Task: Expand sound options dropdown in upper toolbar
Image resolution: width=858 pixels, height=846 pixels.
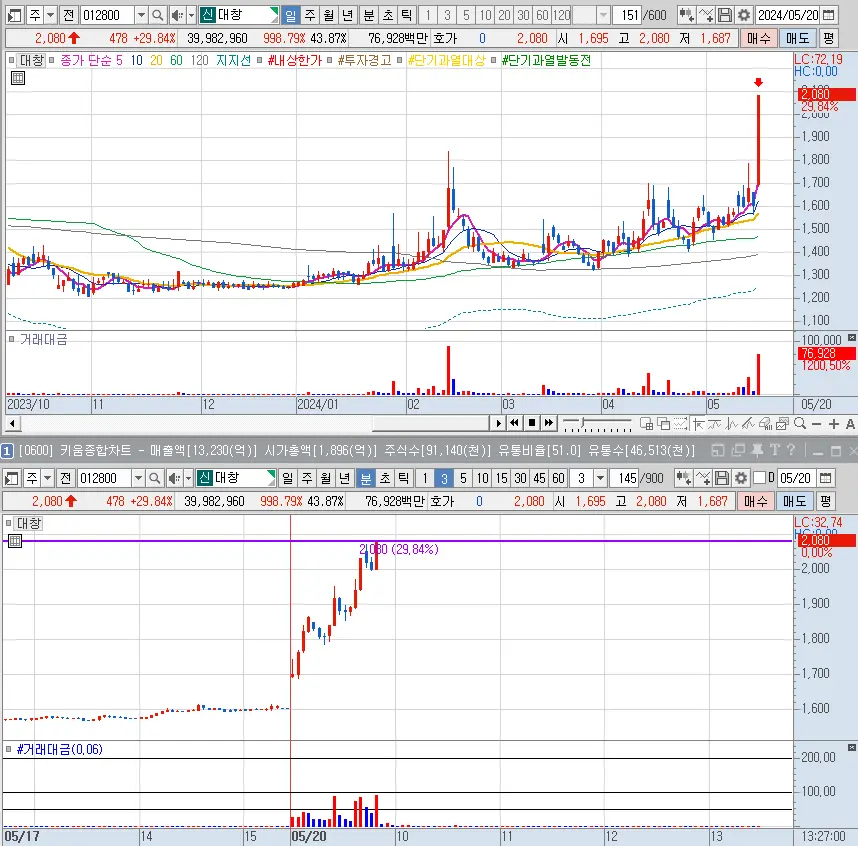Action: tap(191, 15)
